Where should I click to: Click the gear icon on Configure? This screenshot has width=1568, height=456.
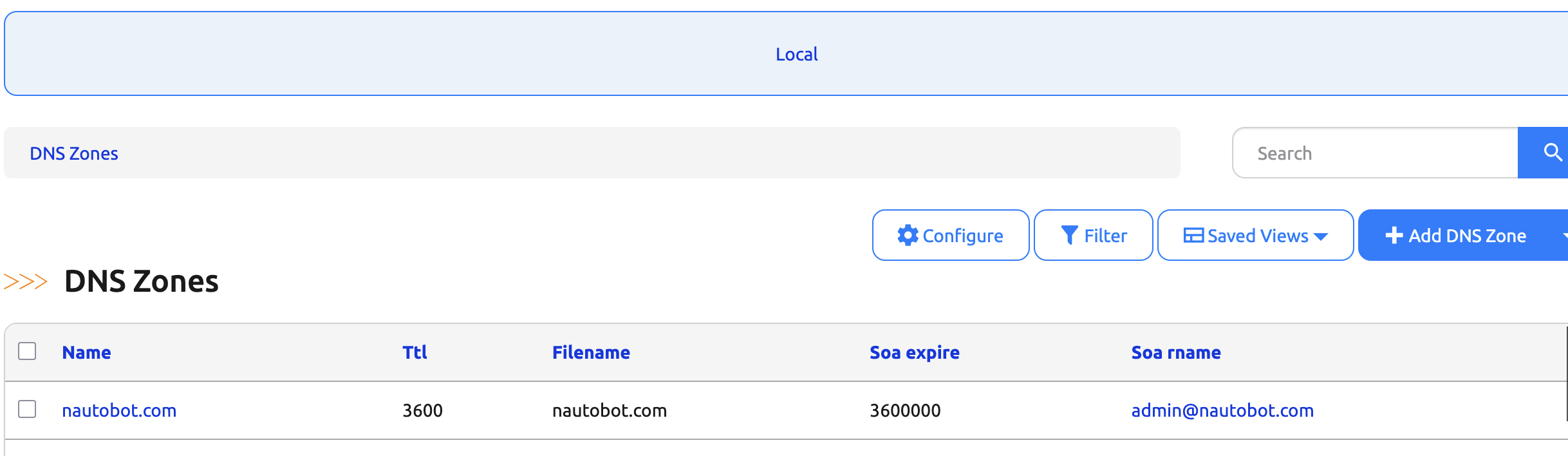click(x=908, y=235)
